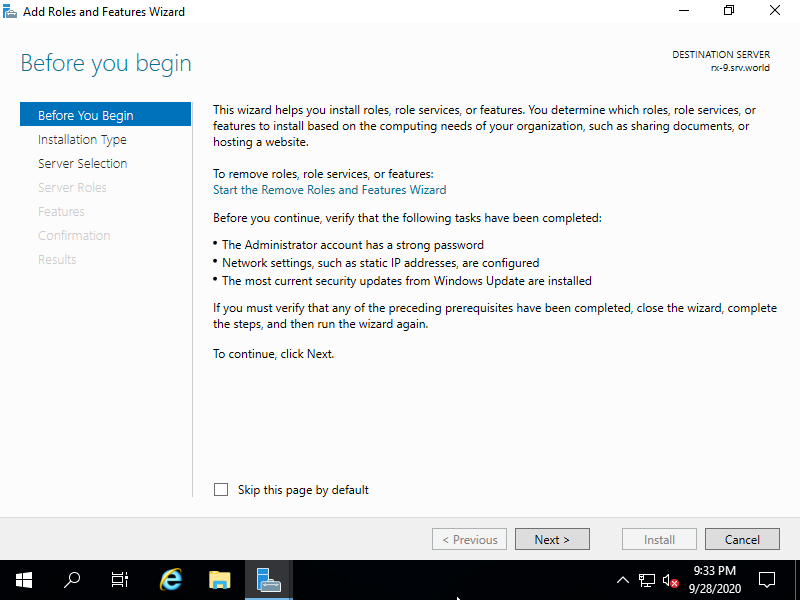The height and width of the screenshot is (600, 800).
Task: Show hidden tray icons chevron
Action: tap(622, 580)
